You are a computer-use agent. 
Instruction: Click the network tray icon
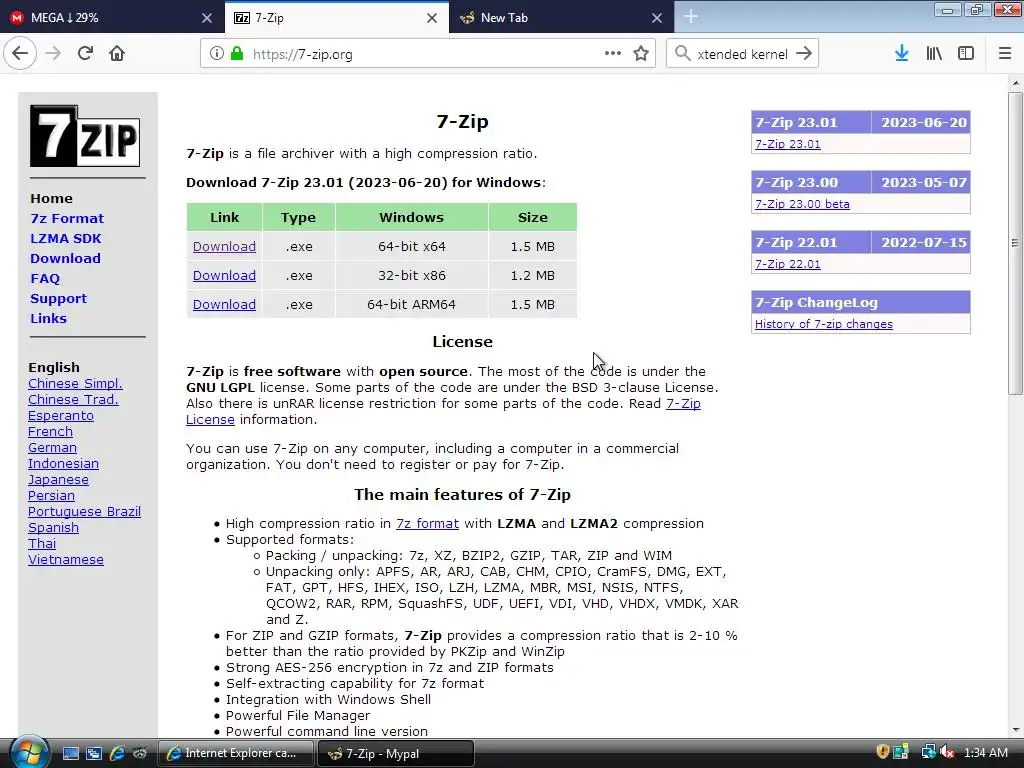[927, 752]
